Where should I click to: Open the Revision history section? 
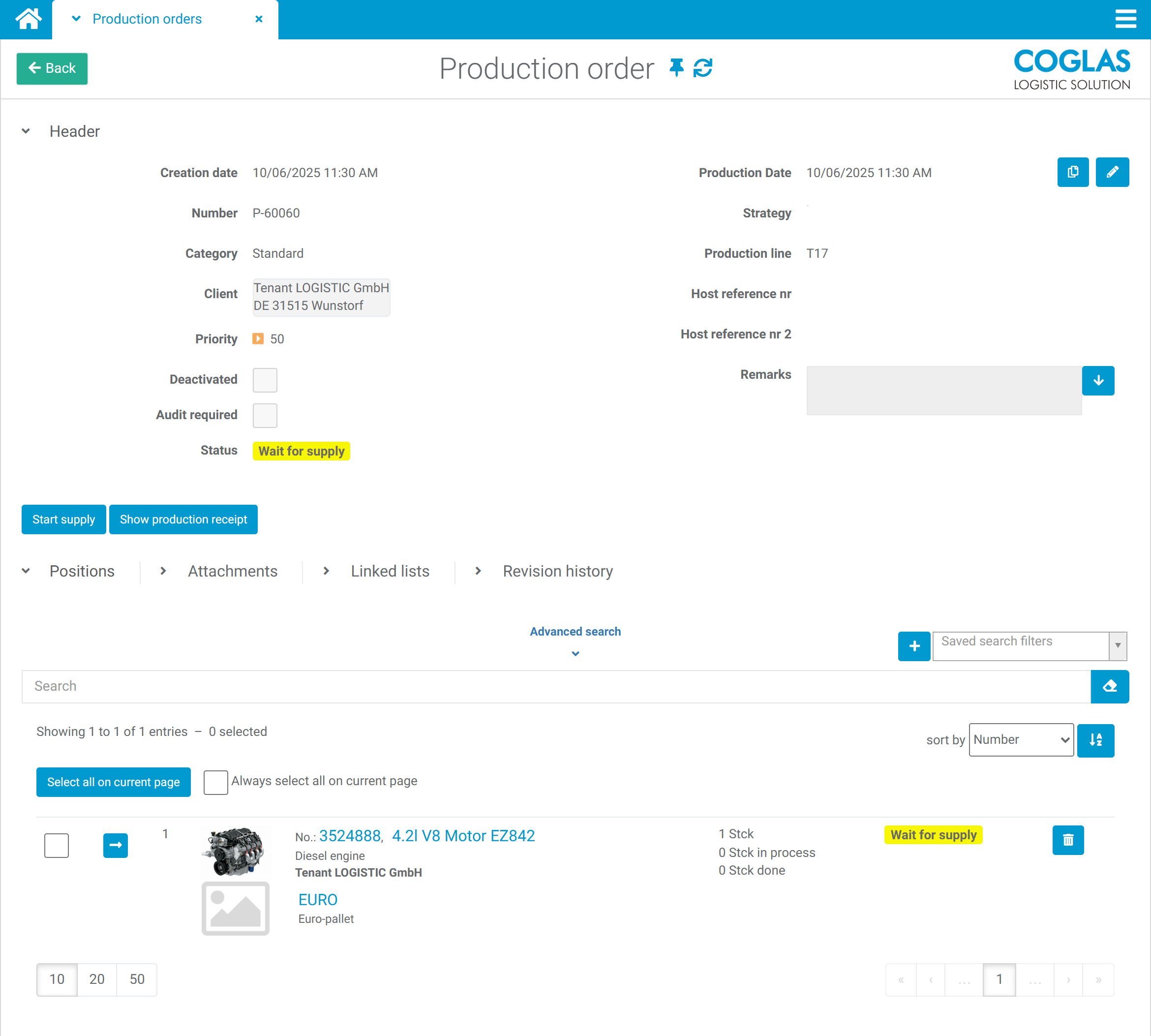click(x=557, y=571)
